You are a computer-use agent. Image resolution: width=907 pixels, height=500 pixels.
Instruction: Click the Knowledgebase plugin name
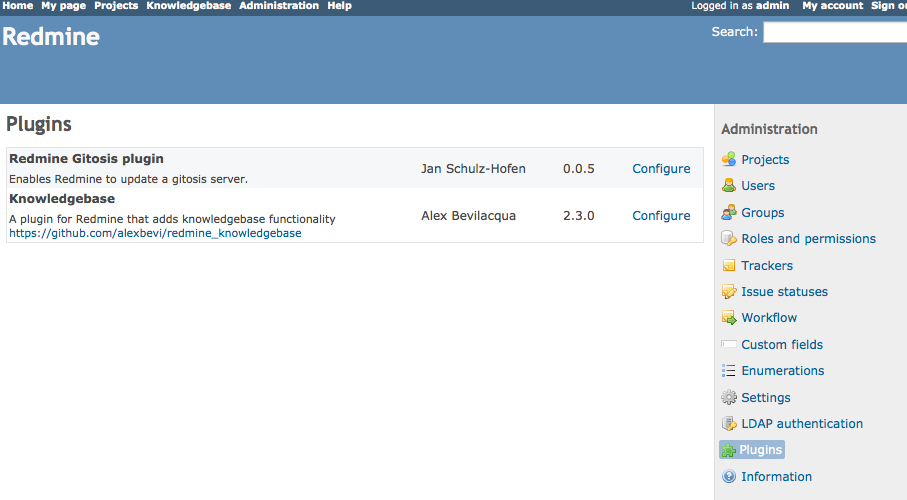point(62,198)
